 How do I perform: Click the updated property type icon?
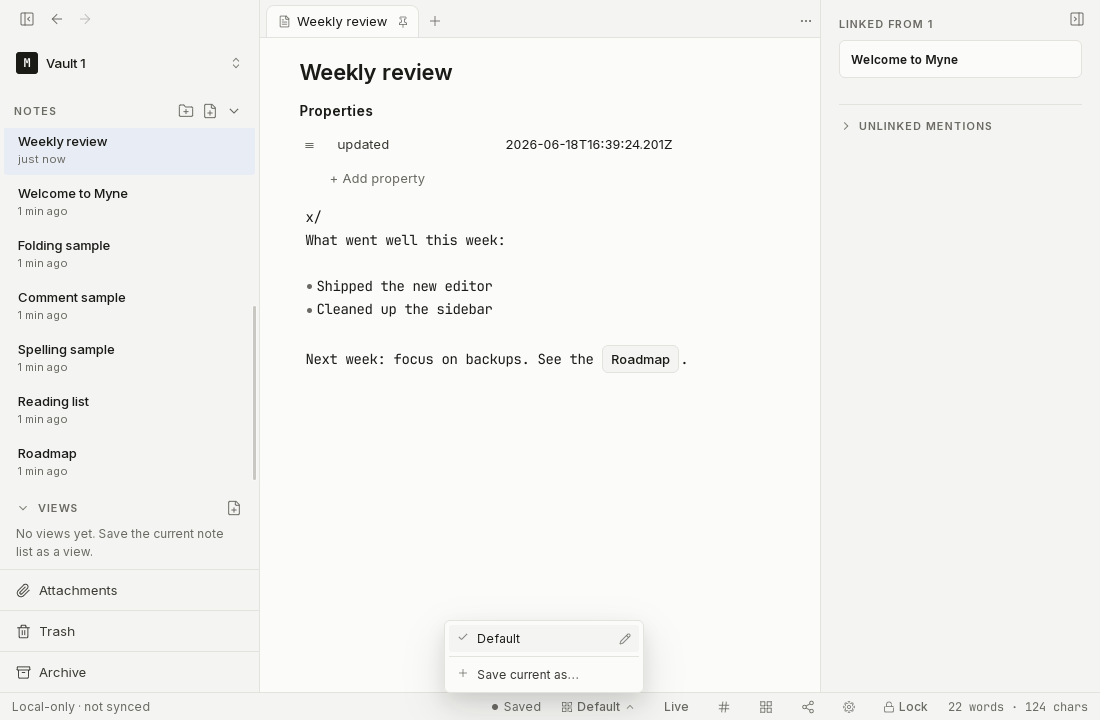pyautogui.click(x=309, y=145)
